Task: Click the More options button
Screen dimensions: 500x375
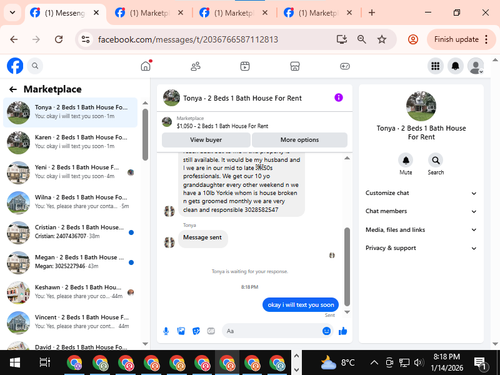Action: pyautogui.click(x=300, y=140)
